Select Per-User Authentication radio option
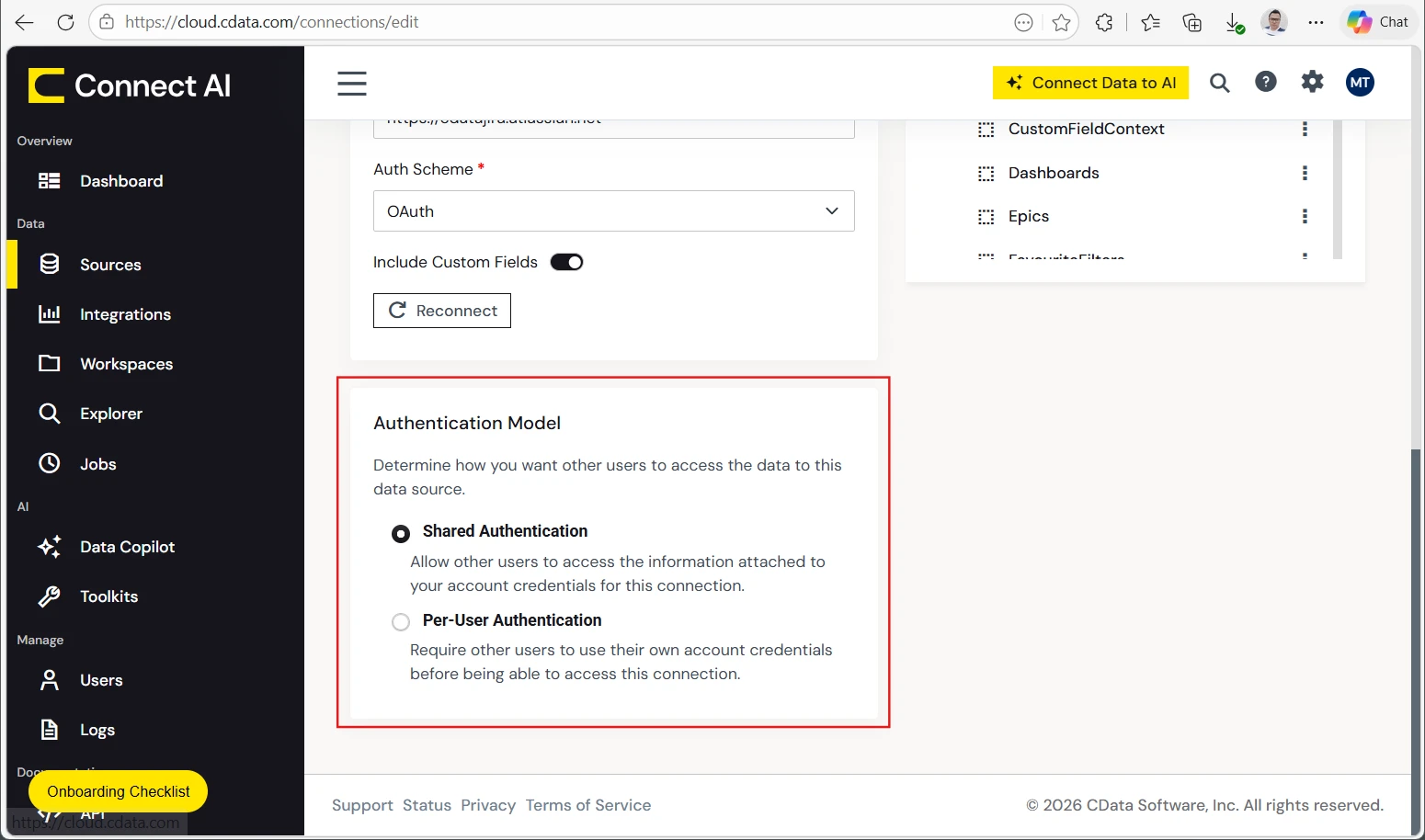 tap(401, 622)
